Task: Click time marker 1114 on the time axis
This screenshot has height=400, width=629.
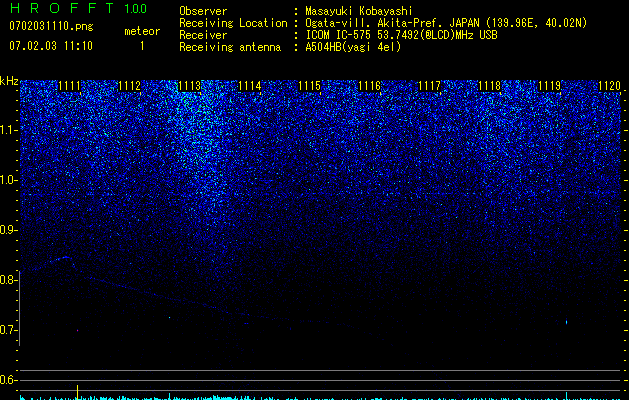Action: [x=250, y=86]
